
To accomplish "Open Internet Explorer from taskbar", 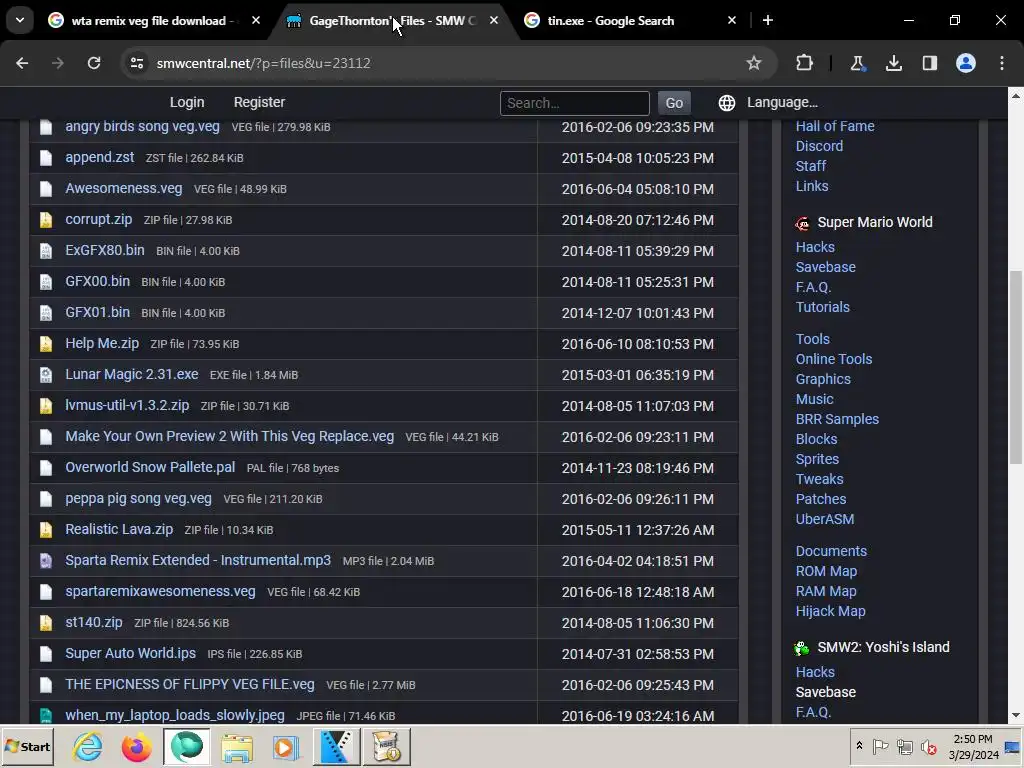I will (x=87, y=746).
